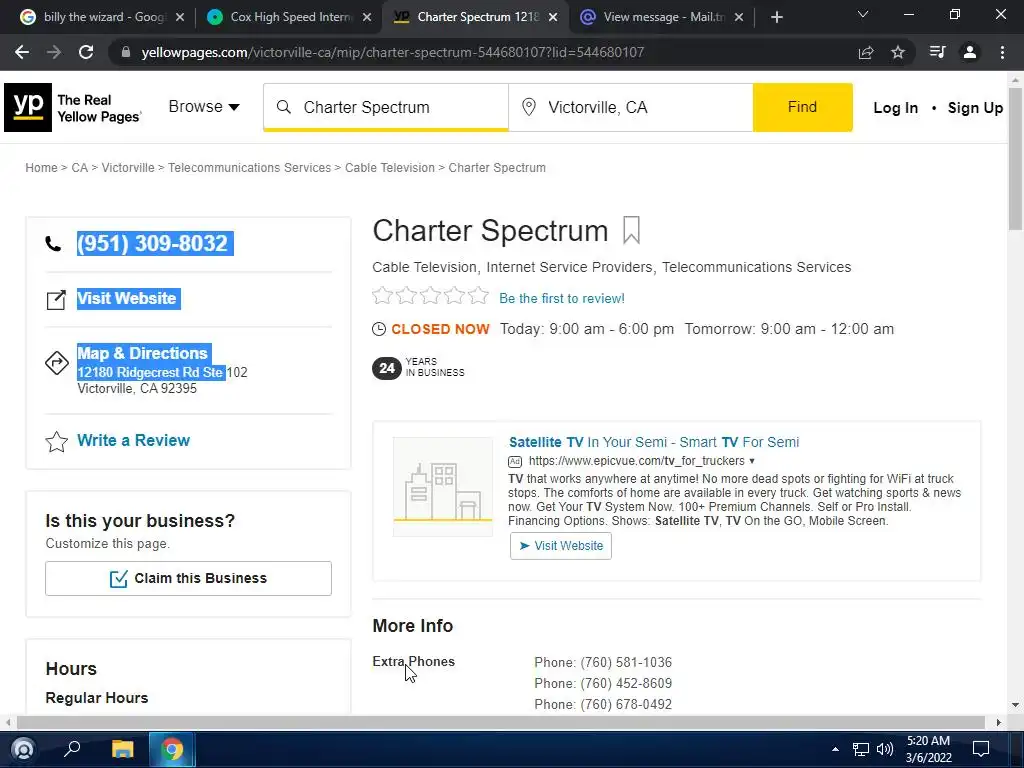Image resolution: width=1024 pixels, height=768 pixels.
Task: Click the ad's Visit Website button
Action: (561, 546)
